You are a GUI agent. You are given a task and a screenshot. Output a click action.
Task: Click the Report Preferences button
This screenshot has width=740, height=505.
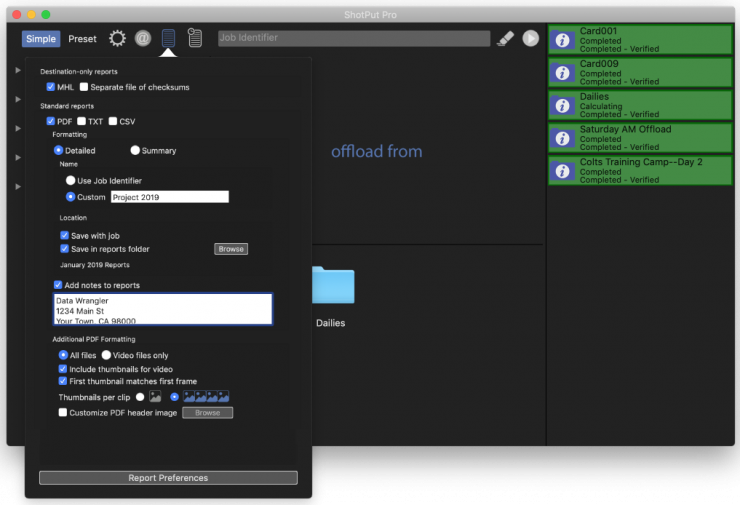tap(168, 478)
